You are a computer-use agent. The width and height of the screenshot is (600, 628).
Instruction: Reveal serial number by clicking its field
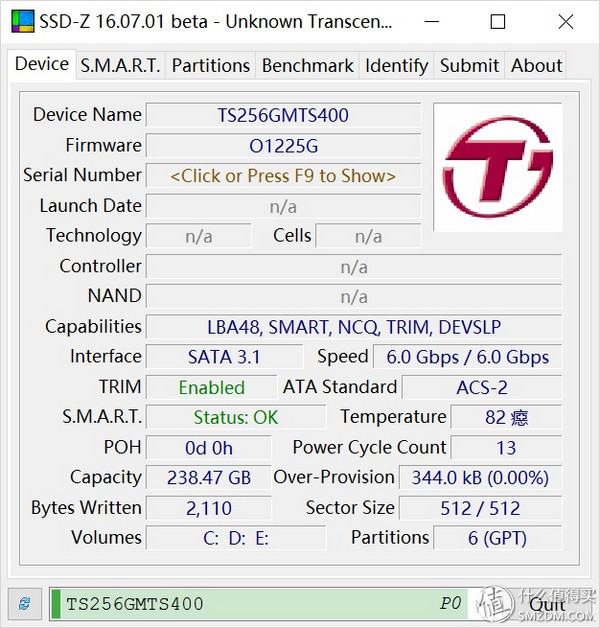coord(283,176)
